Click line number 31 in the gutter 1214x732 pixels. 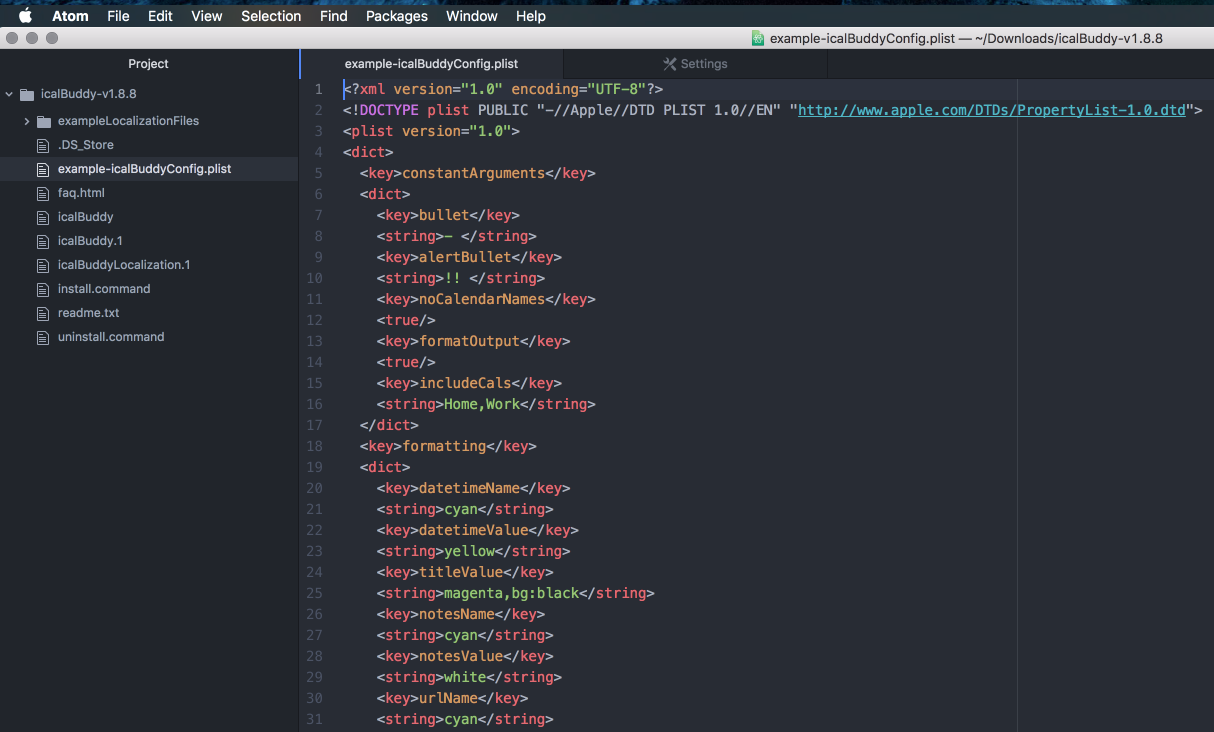314,719
